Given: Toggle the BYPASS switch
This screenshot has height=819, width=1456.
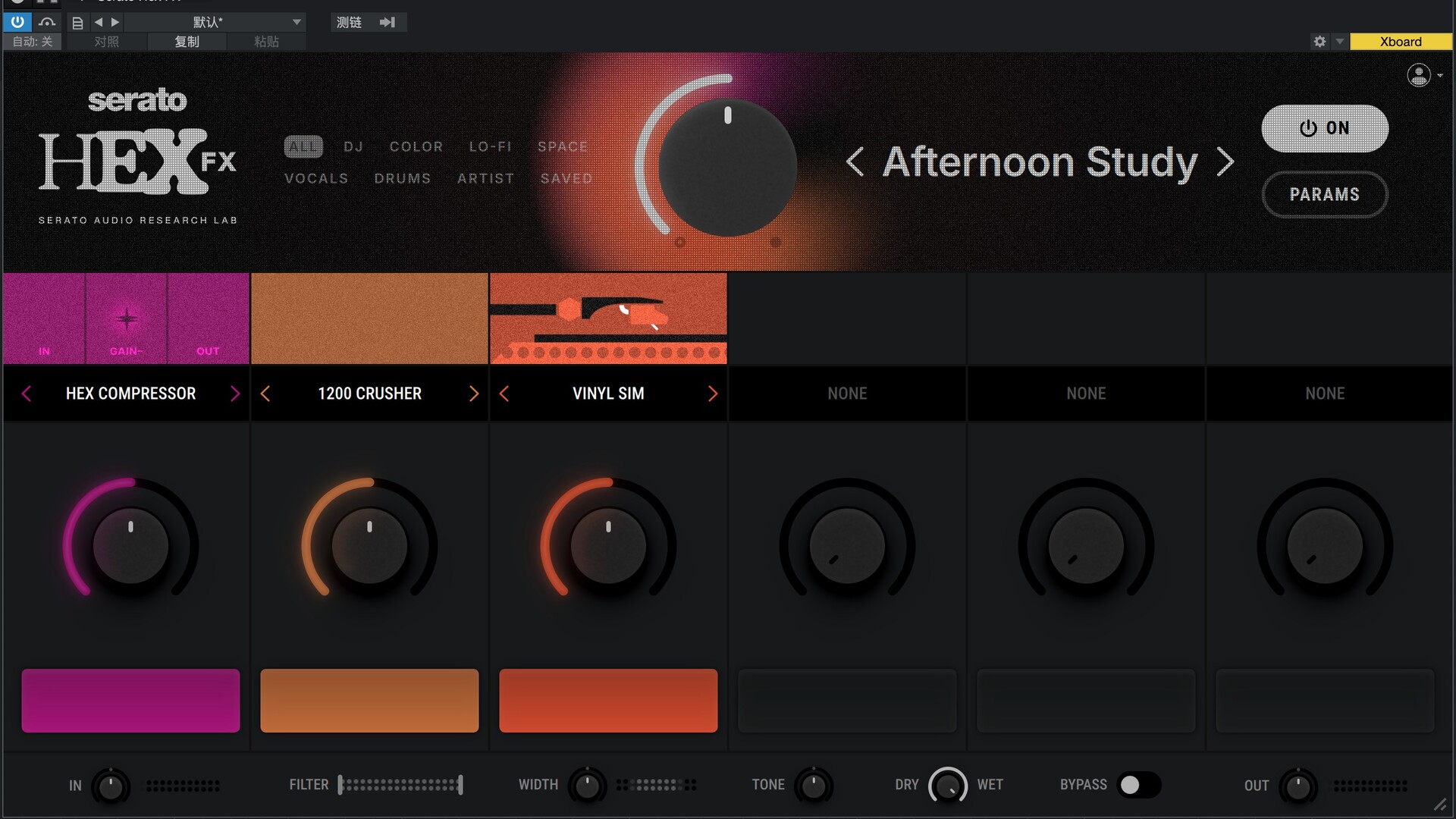Looking at the screenshot, I should [1139, 785].
